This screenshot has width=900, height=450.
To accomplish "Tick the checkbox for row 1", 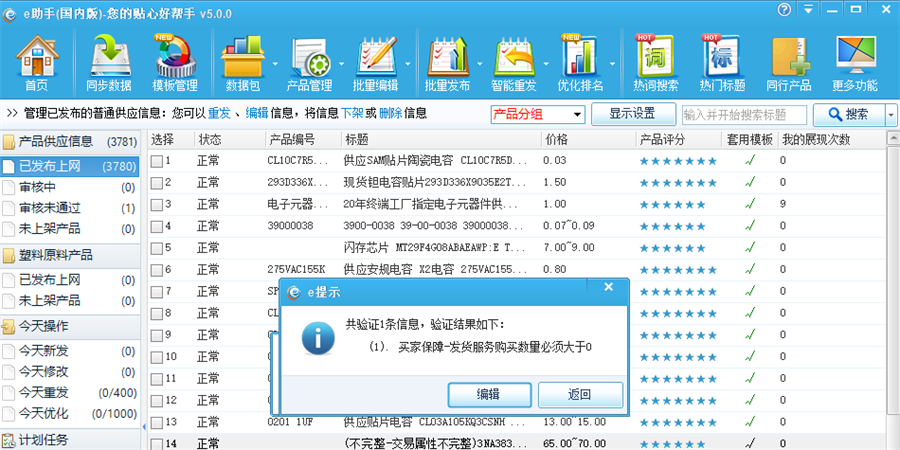I will pyautogui.click(x=157, y=161).
